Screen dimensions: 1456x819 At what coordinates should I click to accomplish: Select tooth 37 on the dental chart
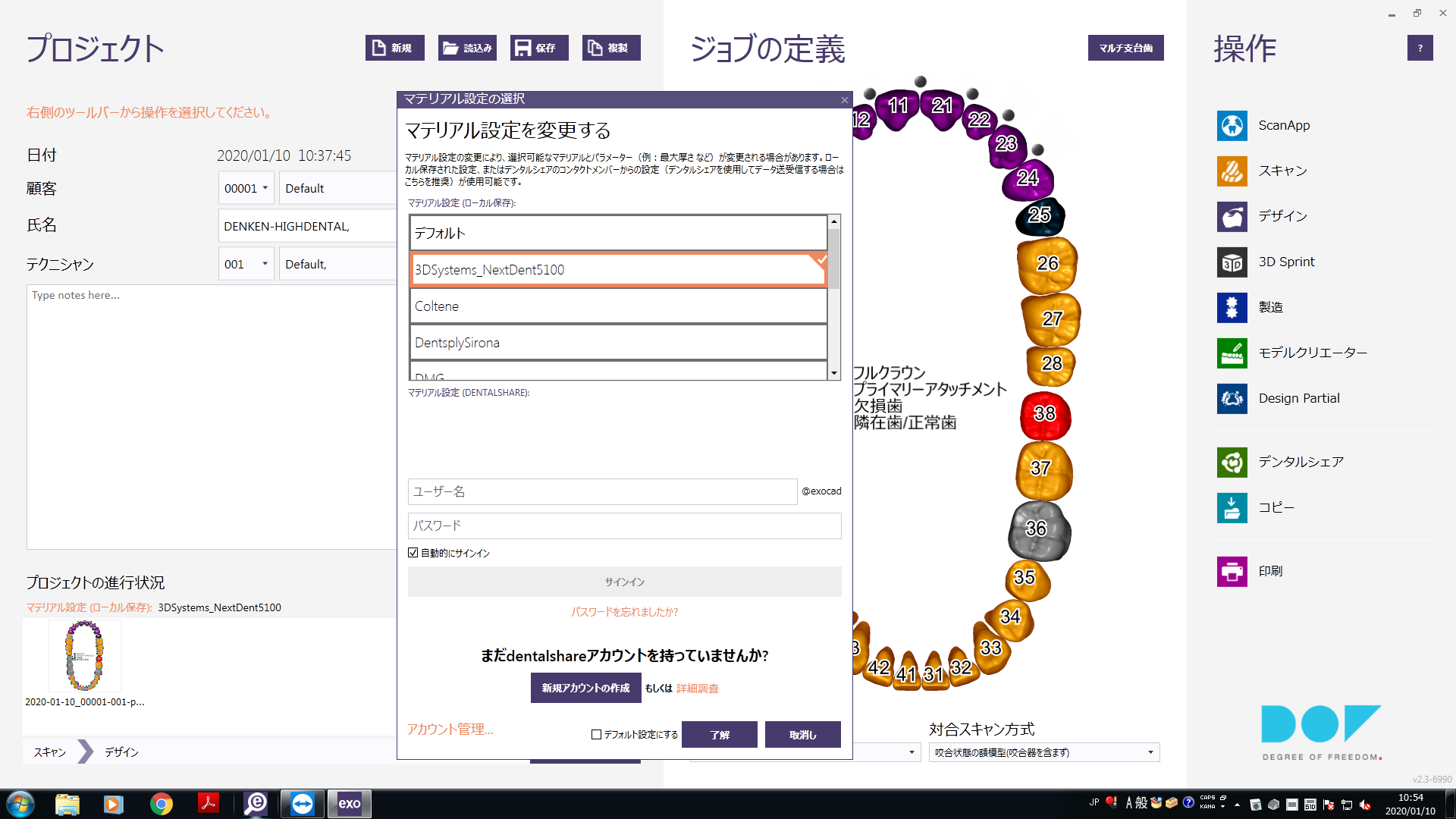click(x=1043, y=469)
